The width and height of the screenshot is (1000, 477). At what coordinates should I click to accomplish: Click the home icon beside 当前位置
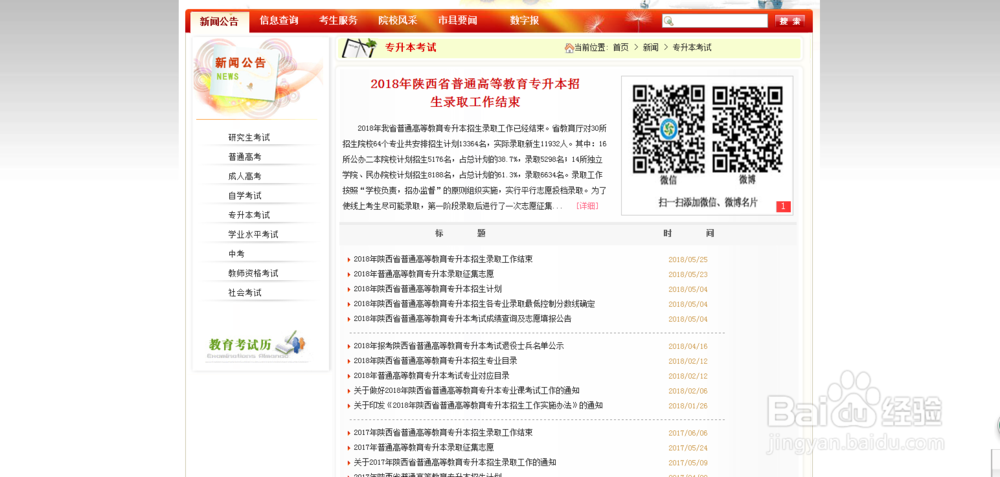pyautogui.click(x=569, y=48)
